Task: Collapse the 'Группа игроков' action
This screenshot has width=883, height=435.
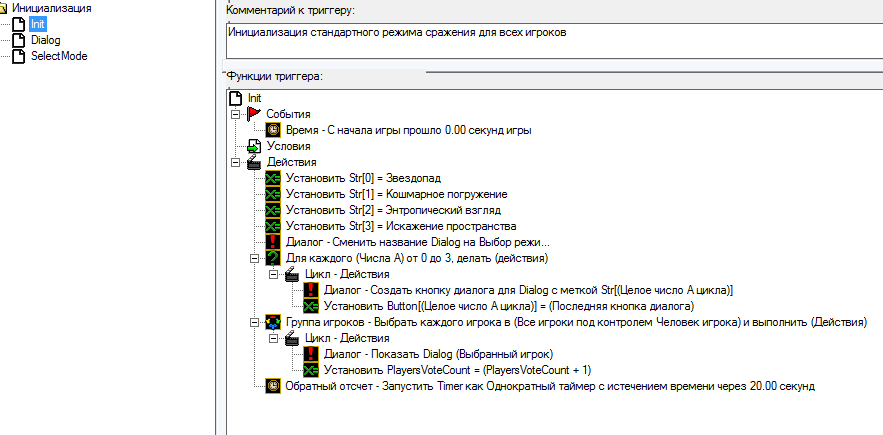Action: (x=255, y=323)
